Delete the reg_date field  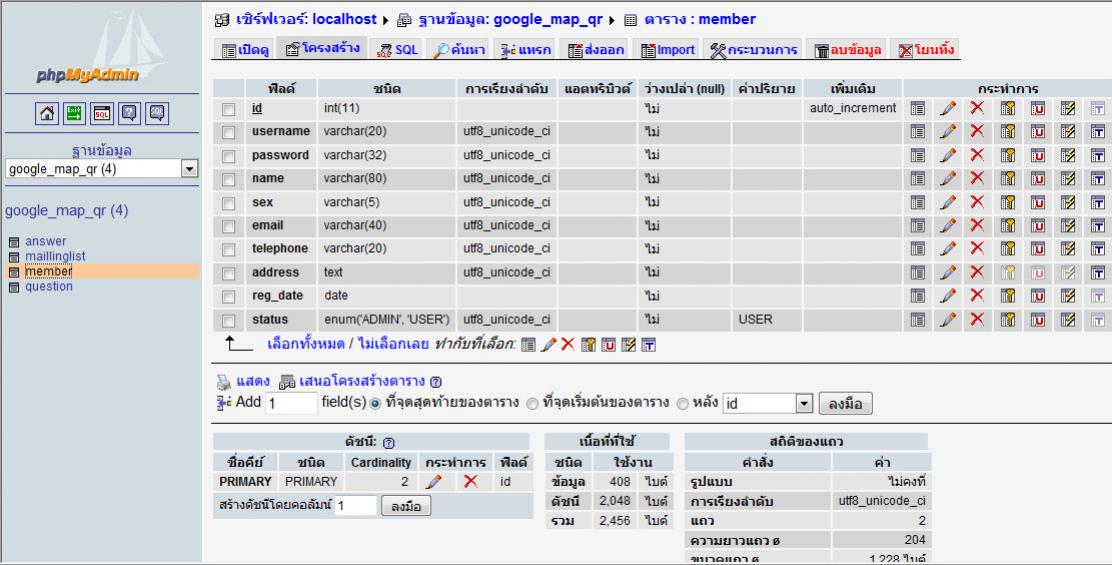tap(977, 296)
